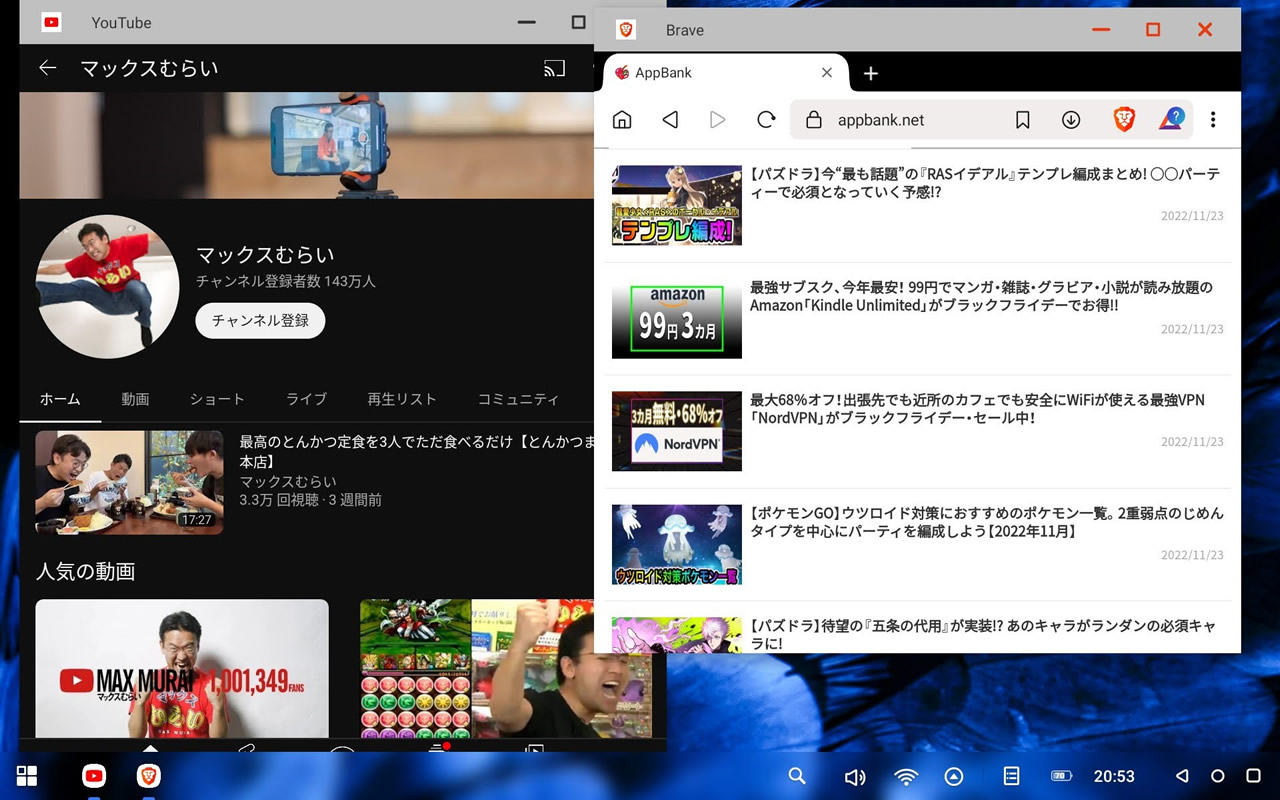The image size is (1280, 800).
Task: Switch to the ライブ tab
Action: (x=306, y=399)
